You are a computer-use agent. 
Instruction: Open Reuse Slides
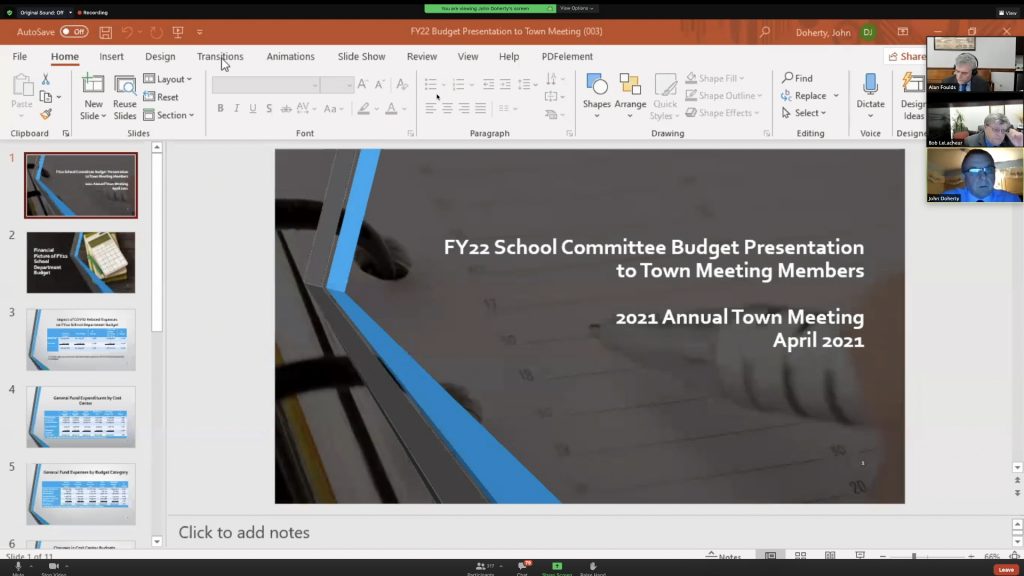pyautogui.click(x=125, y=97)
